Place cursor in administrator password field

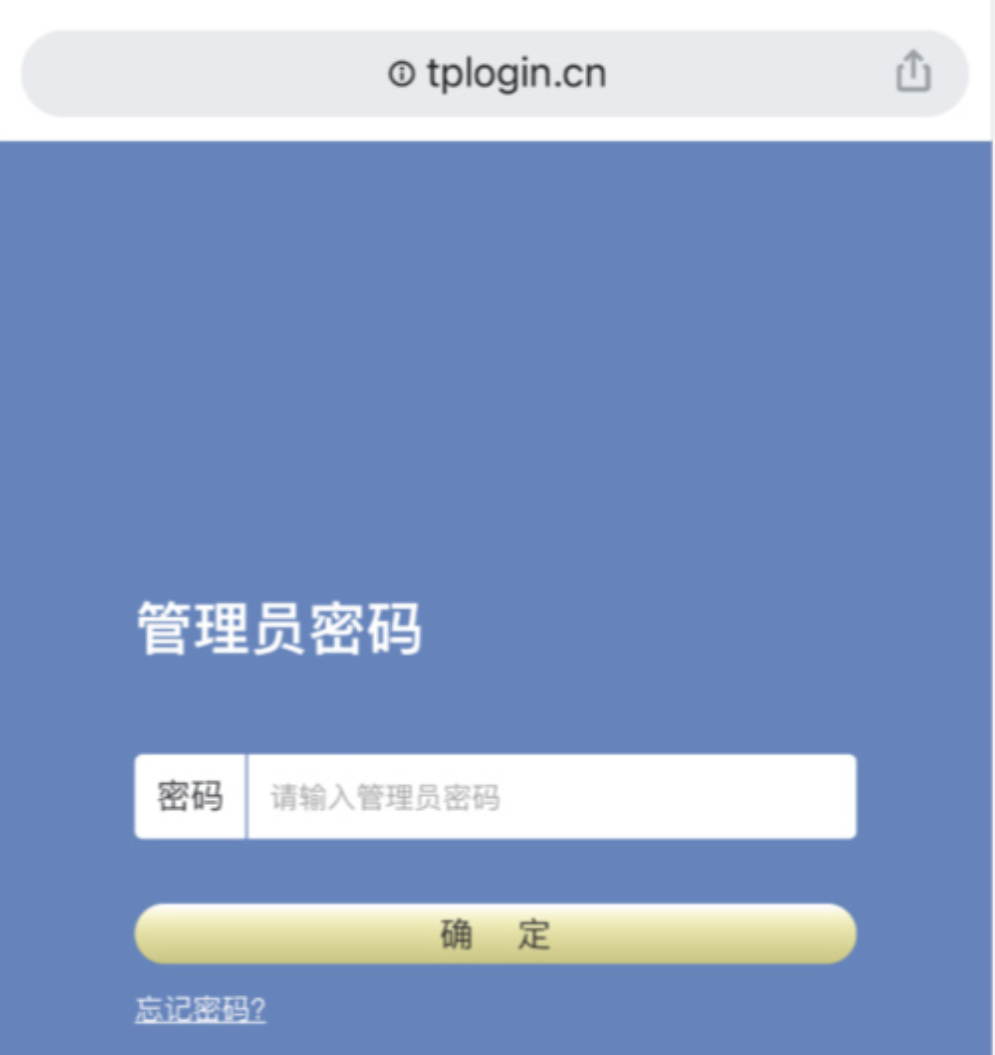pos(552,796)
